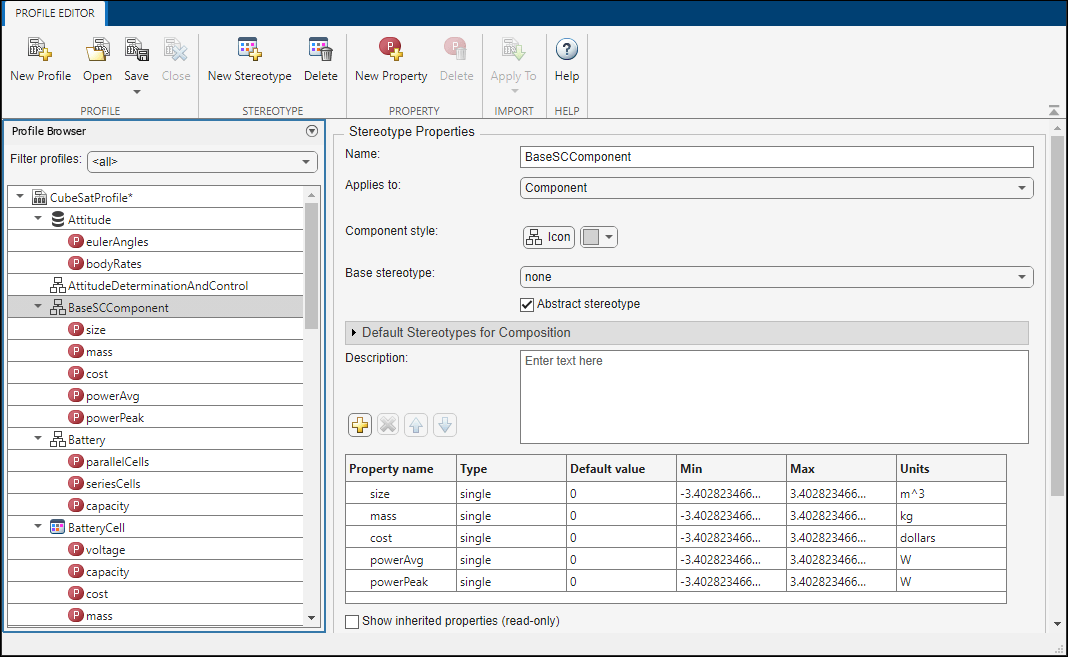The width and height of the screenshot is (1068, 657).
Task: Delete the selected stereotype
Action: pos(320,58)
